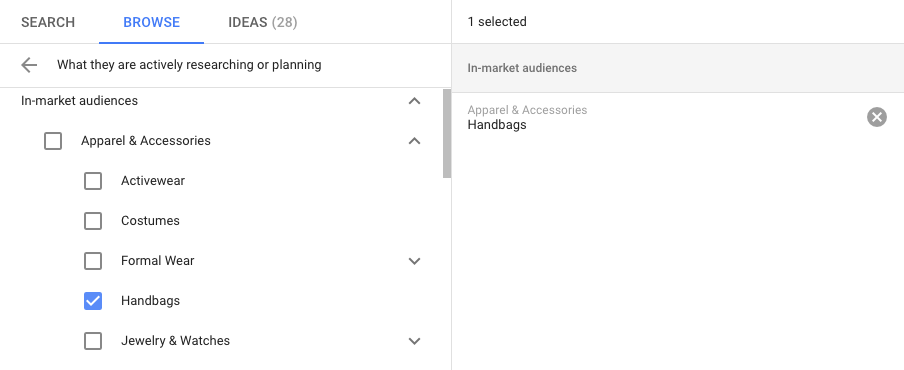904x370 pixels.
Task: Collapse the In-market audiences section
Action: pos(414,101)
